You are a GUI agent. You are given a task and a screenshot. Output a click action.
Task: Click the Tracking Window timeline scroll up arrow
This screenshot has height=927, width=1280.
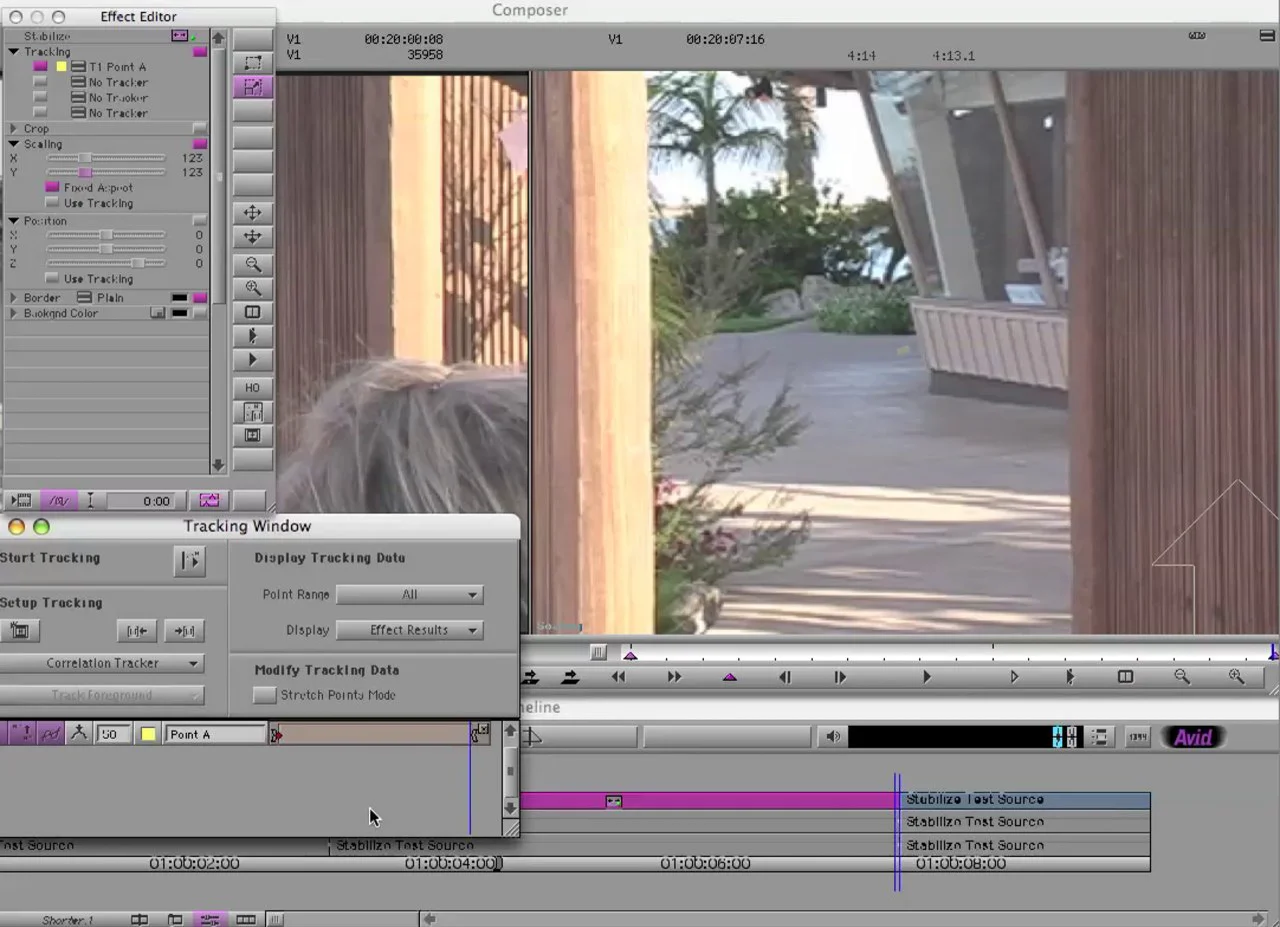[510, 731]
